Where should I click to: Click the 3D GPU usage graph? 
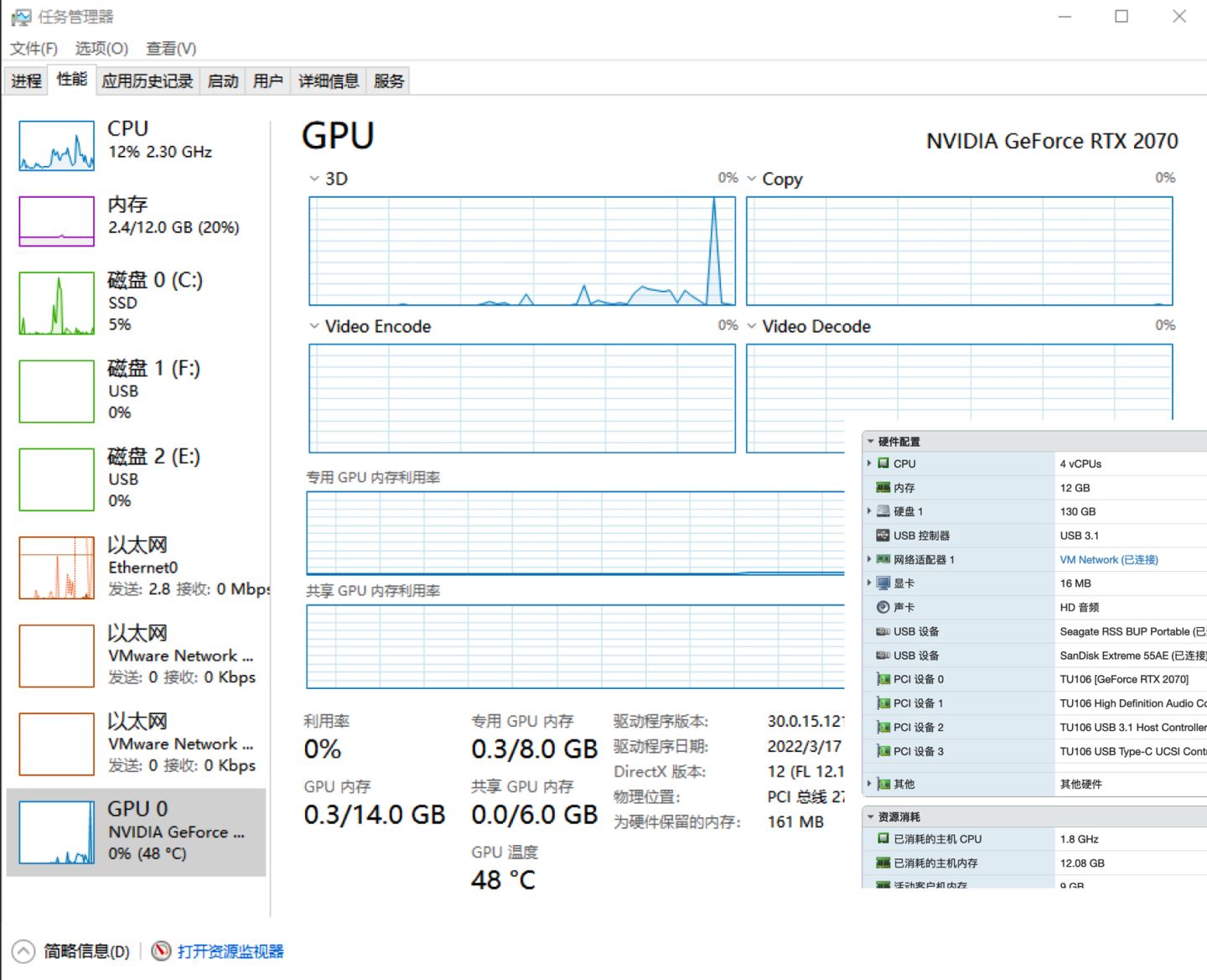tap(522, 251)
